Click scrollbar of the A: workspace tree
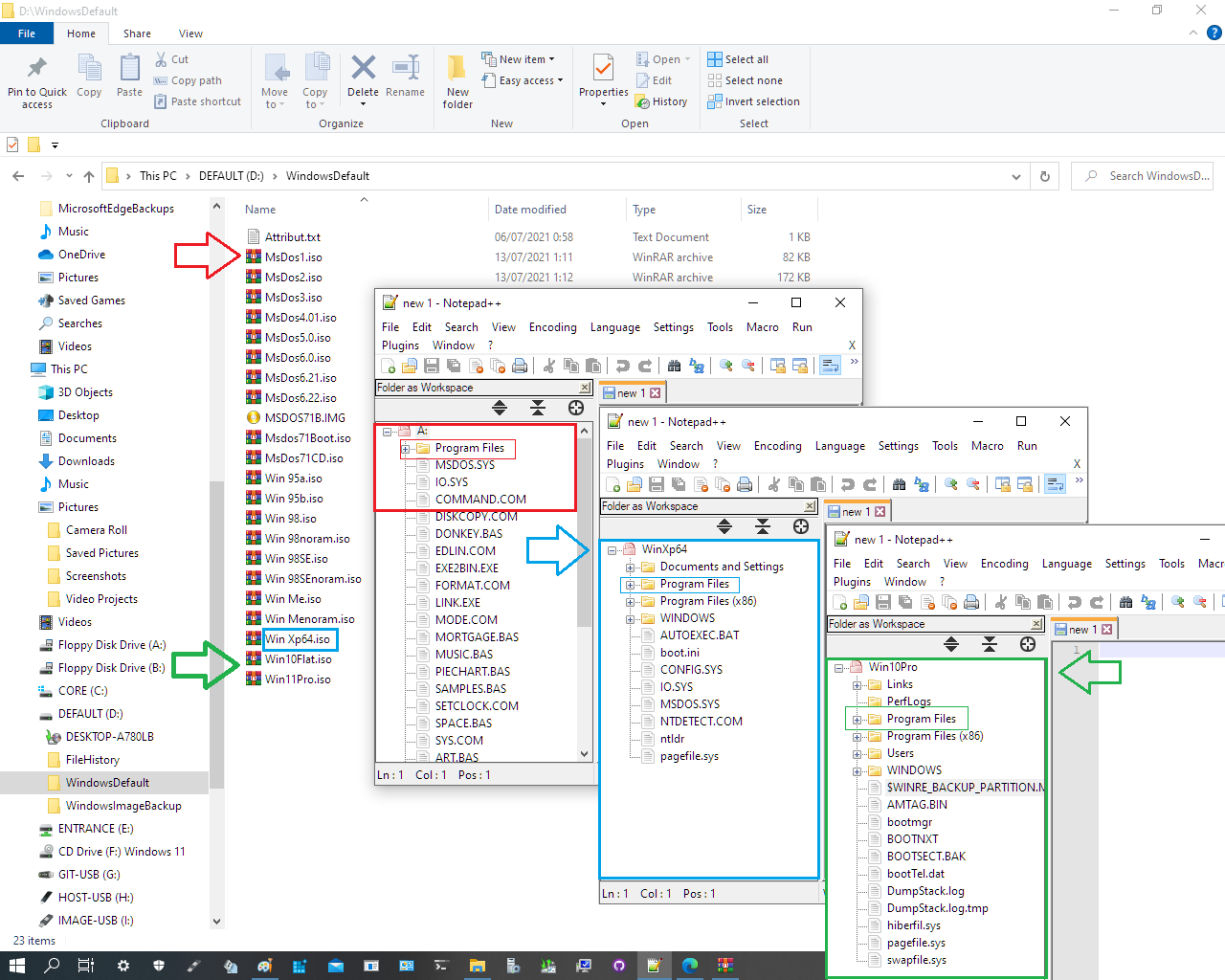Image resolution: width=1225 pixels, height=980 pixels. pyautogui.click(x=584, y=590)
